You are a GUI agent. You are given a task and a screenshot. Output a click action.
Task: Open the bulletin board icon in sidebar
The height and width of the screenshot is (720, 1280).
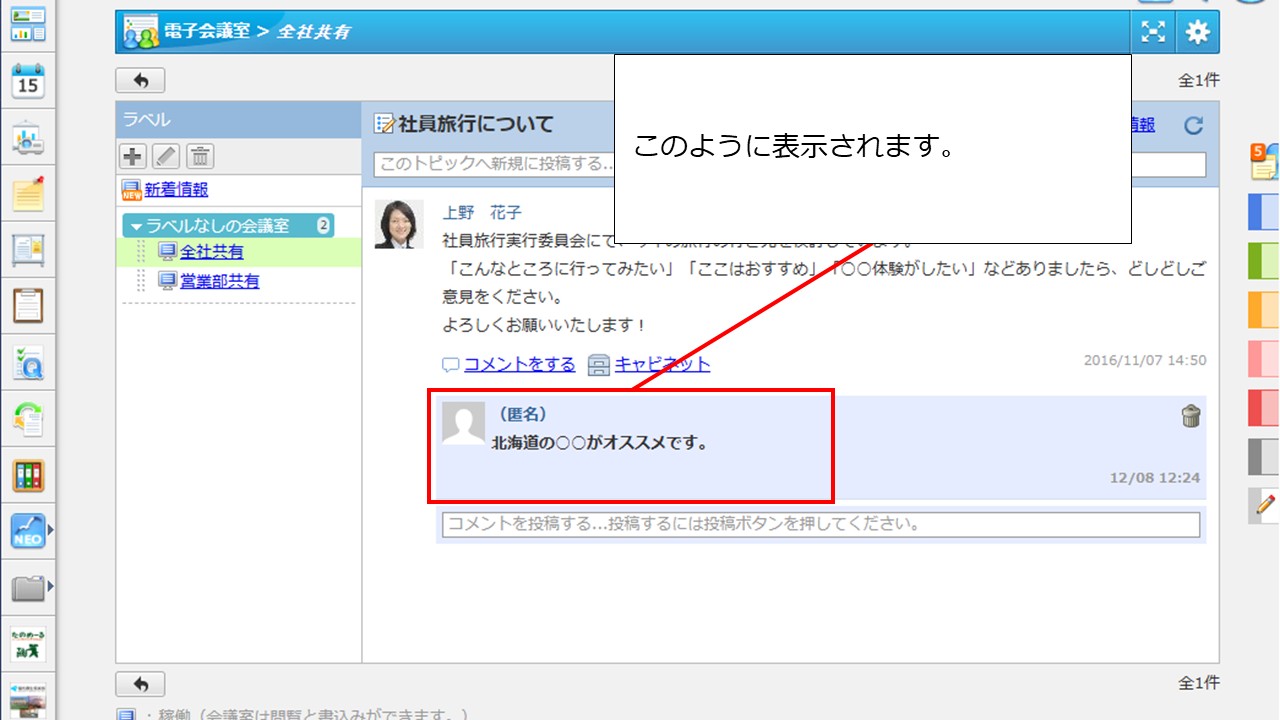pos(28,250)
